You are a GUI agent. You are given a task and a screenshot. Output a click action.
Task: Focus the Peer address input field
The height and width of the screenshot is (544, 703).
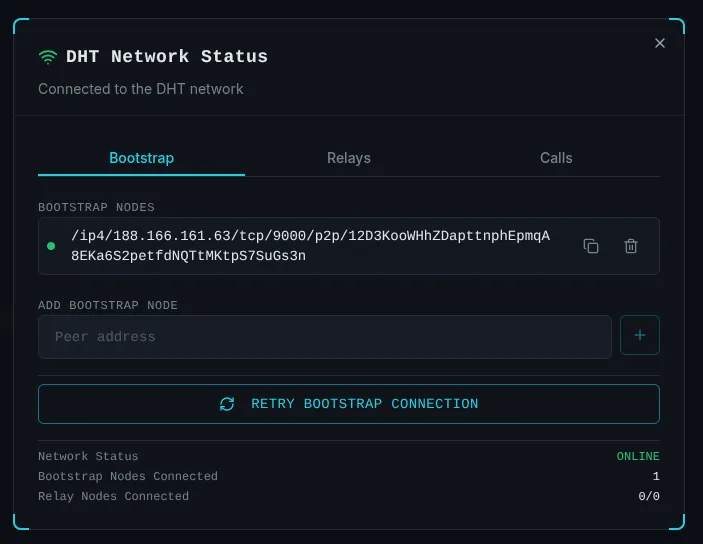pos(324,337)
